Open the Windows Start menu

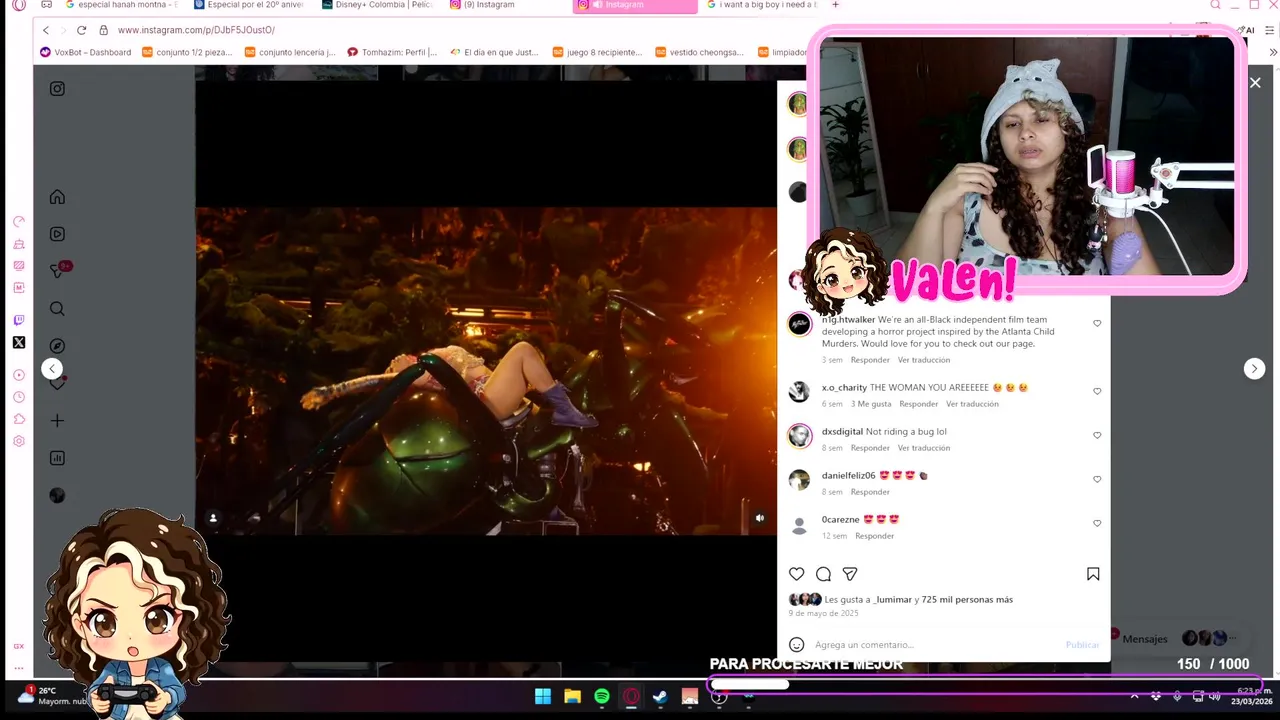543,697
